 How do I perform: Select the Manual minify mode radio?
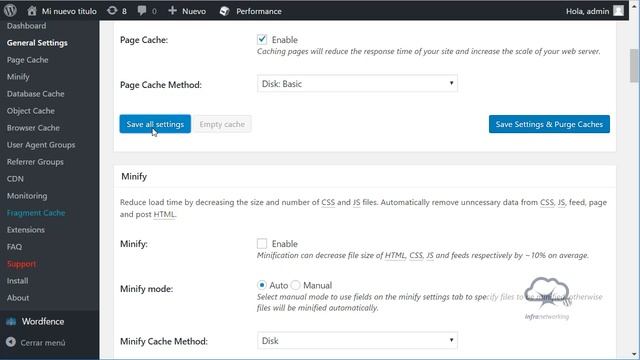coord(296,285)
